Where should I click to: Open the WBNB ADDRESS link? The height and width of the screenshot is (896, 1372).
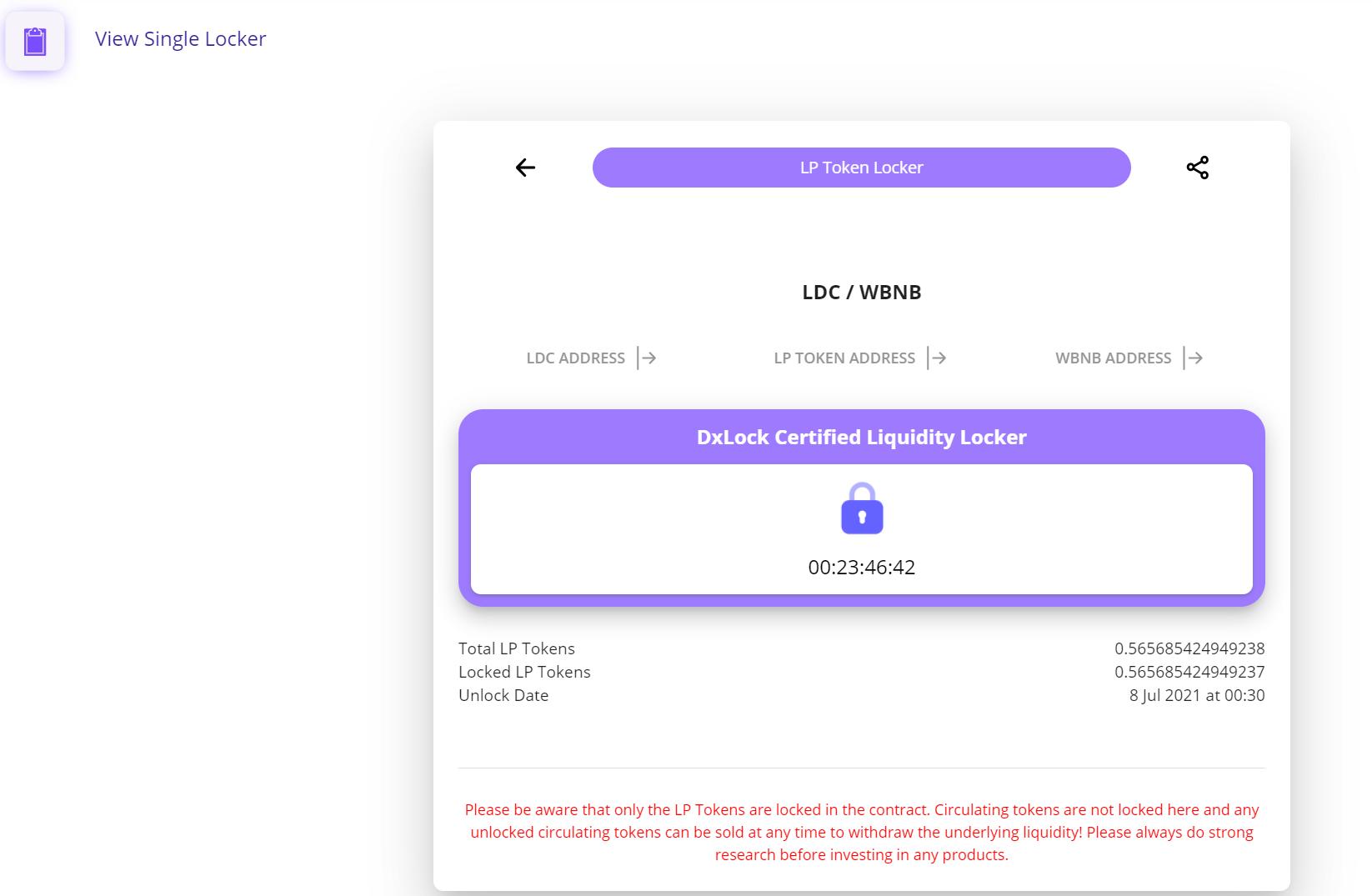[x=1113, y=358]
